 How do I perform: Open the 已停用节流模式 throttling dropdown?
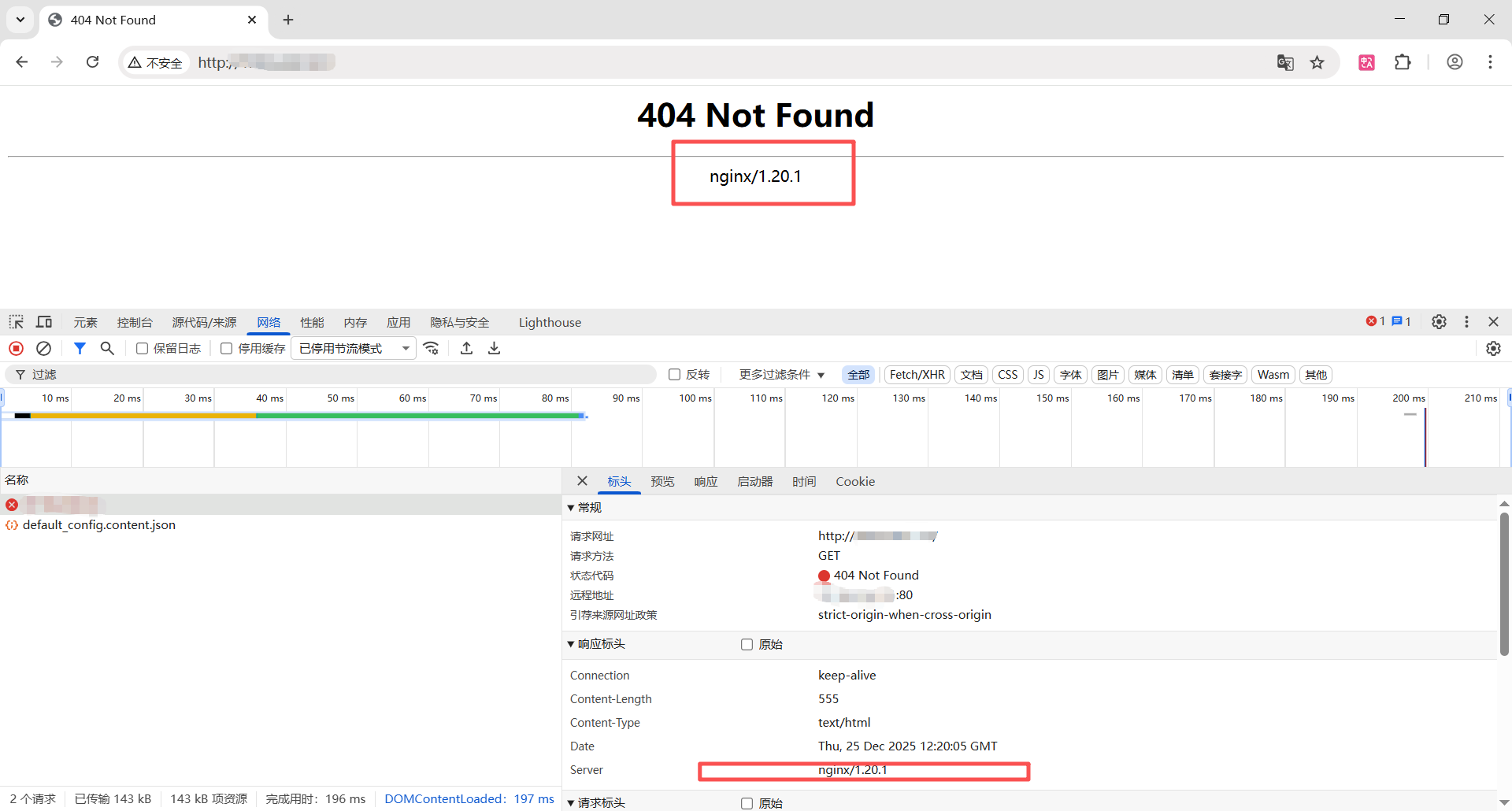[x=354, y=348]
